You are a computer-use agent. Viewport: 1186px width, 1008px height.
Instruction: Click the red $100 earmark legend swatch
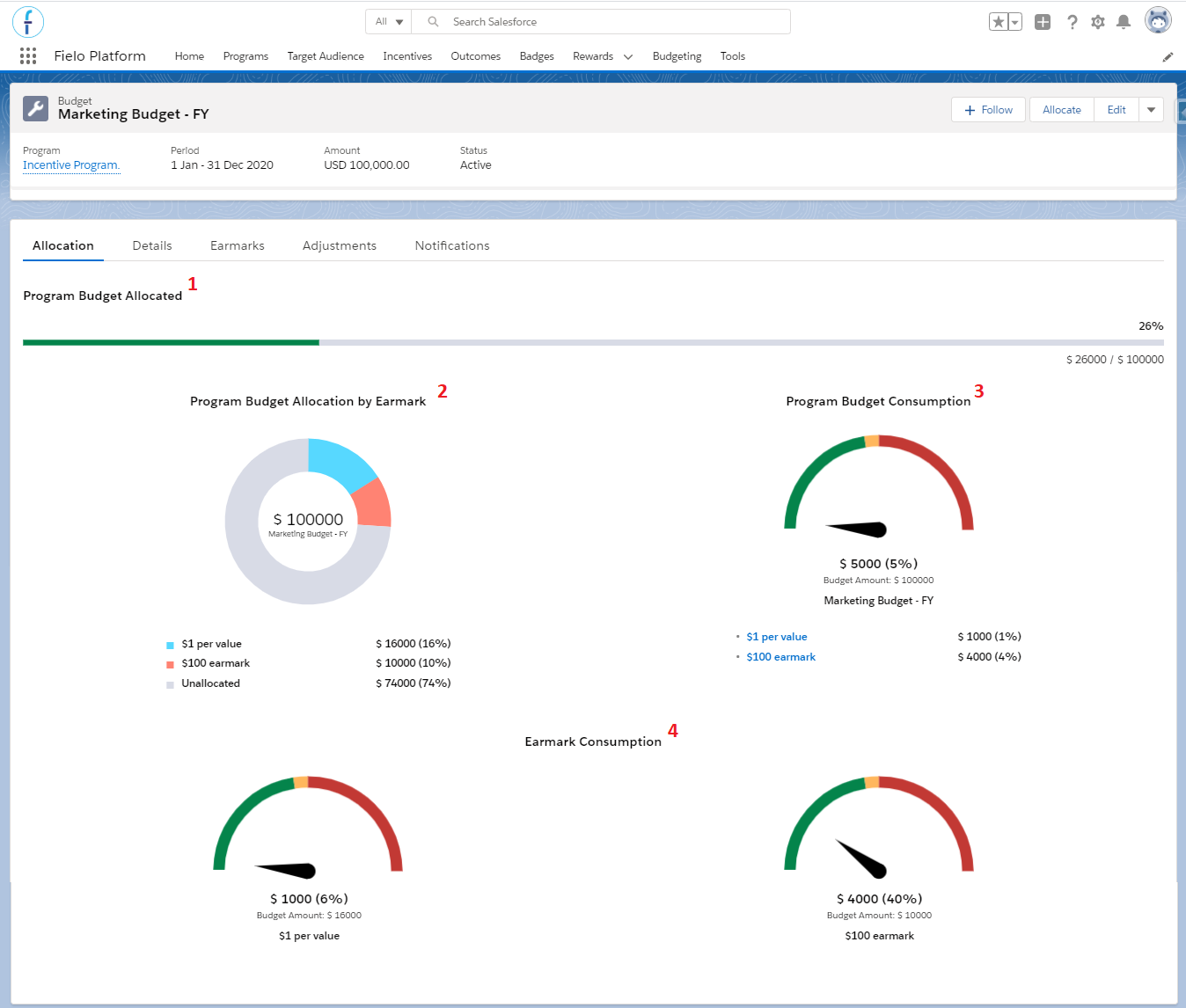click(170, 664)
